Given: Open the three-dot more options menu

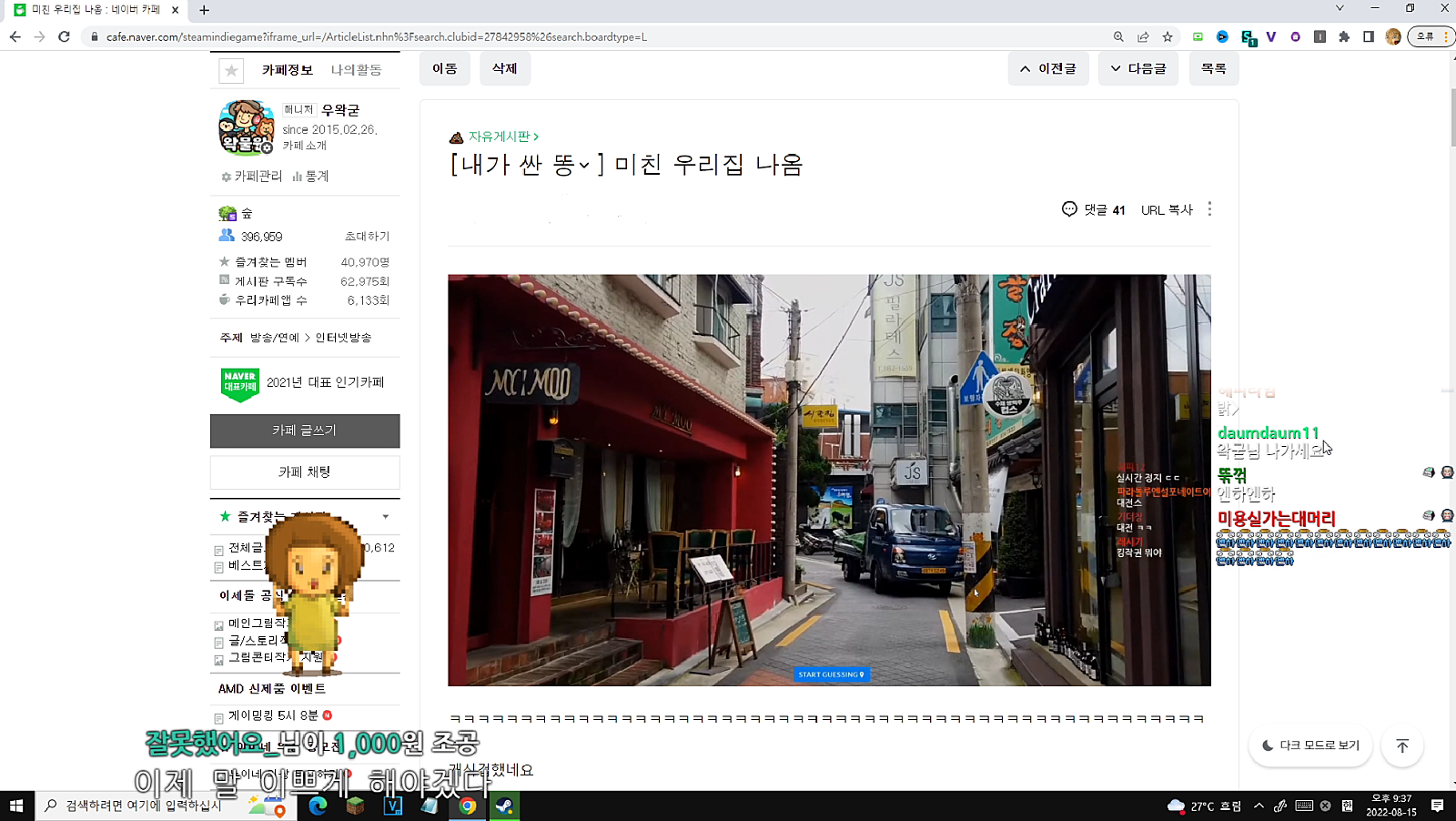Looking at the screenshot, I should click(1209, 209).
